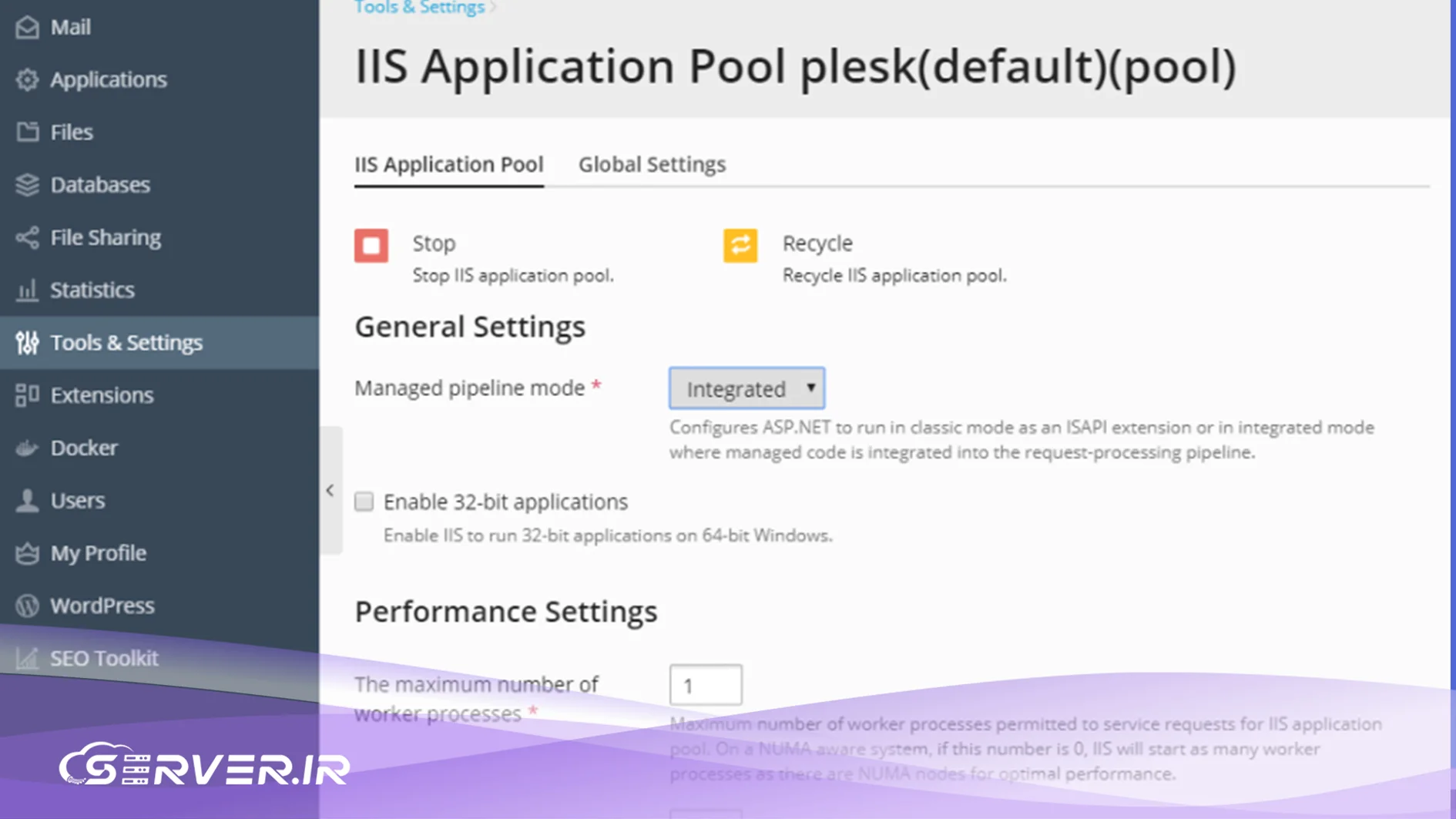Viewport: 1456px width, 819px height.
Task: Click the red Stop pool icon
Action: point(371,246)
